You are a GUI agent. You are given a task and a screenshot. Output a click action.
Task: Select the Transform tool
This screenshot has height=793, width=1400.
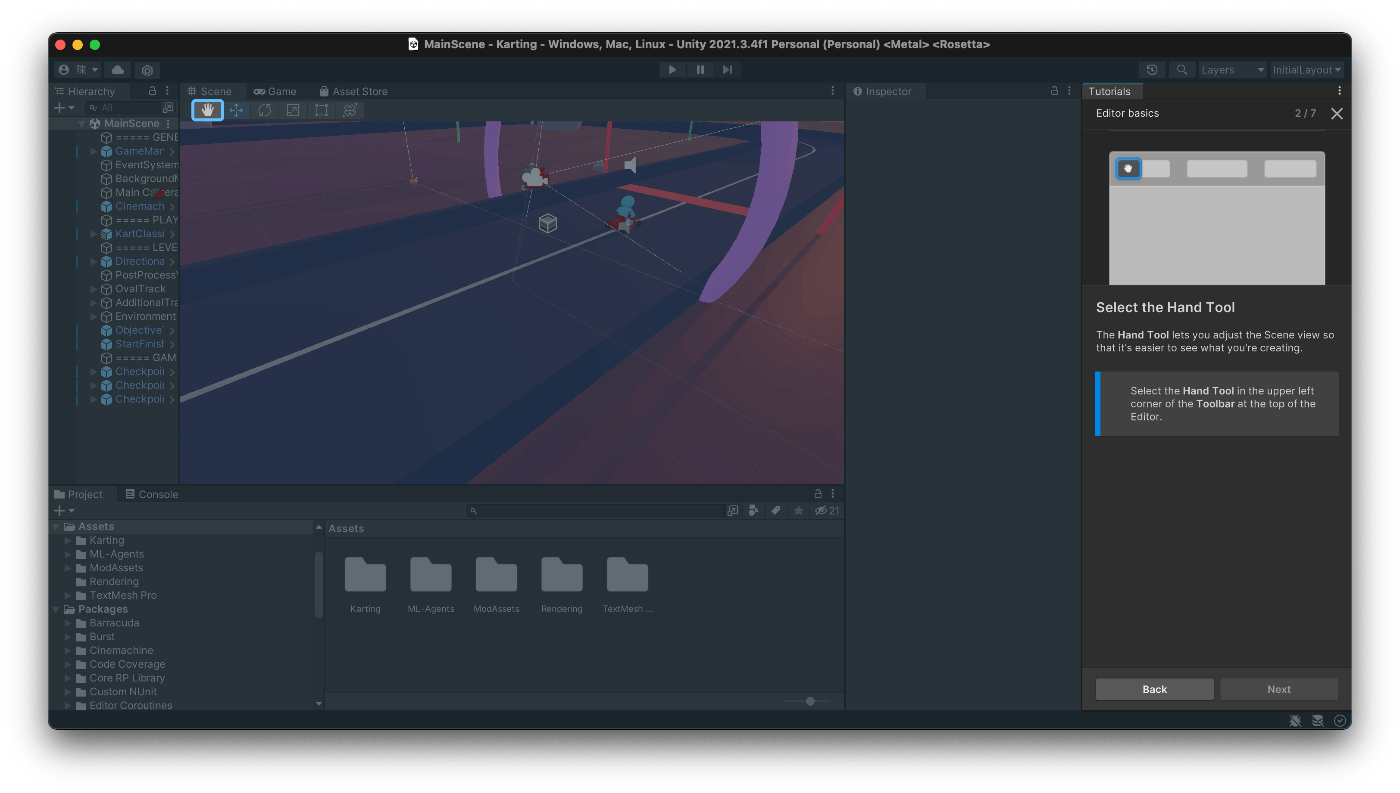349,110
